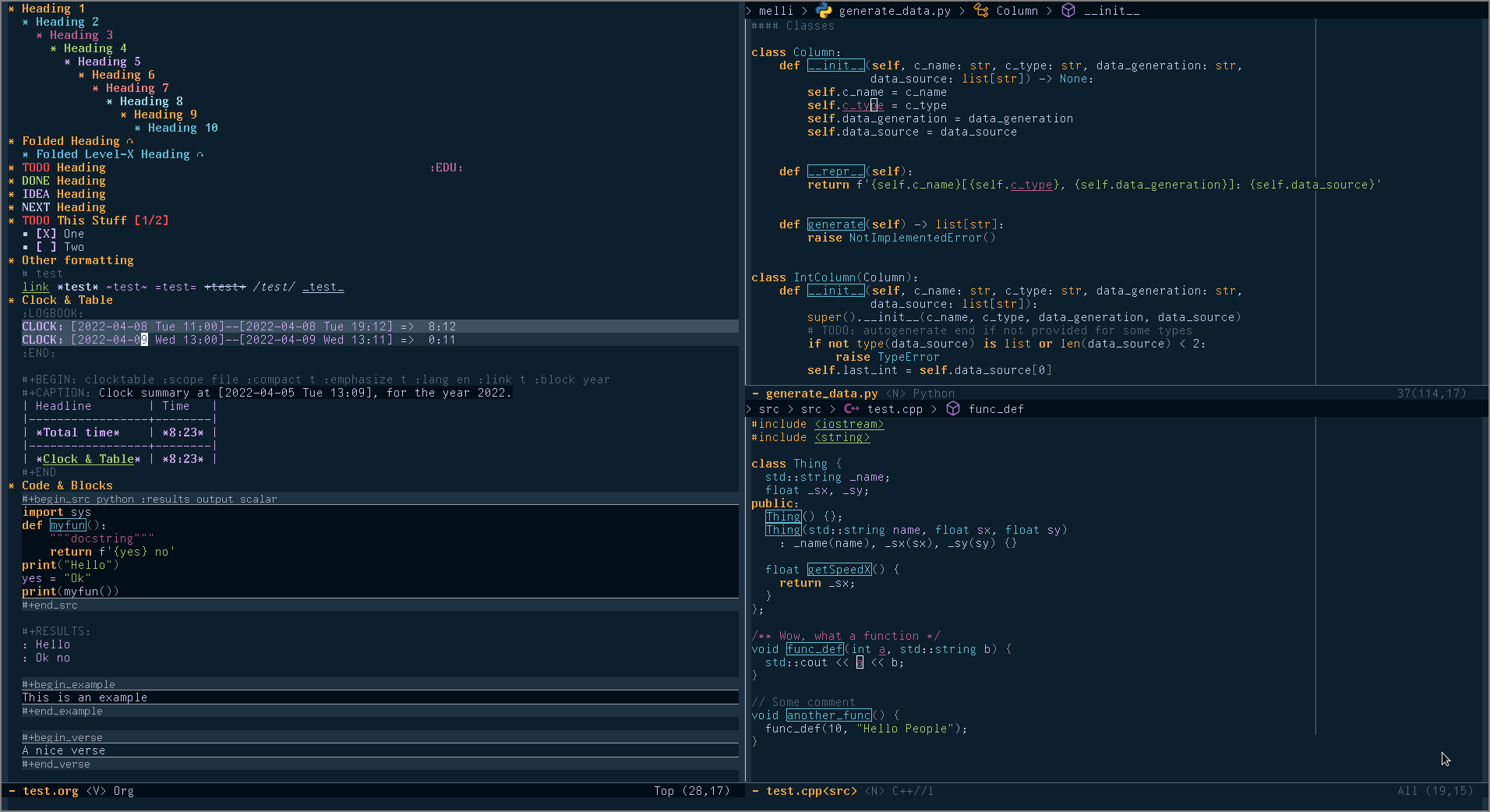Image resolution: width=1490 pixels, height=812 pixels.
Task: Click the star bullet of Heading 10
Action: click(137, 128)
